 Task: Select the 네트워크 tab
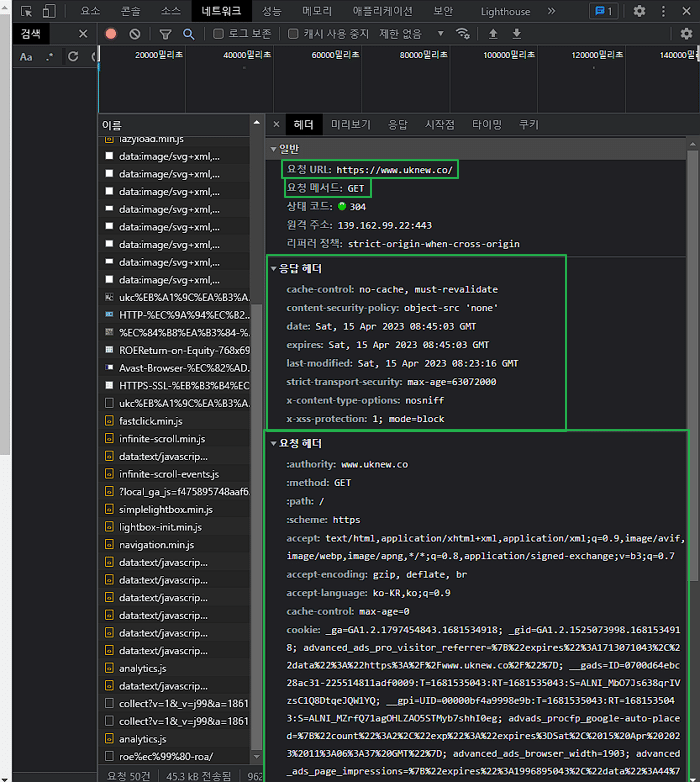click(221, 11)
